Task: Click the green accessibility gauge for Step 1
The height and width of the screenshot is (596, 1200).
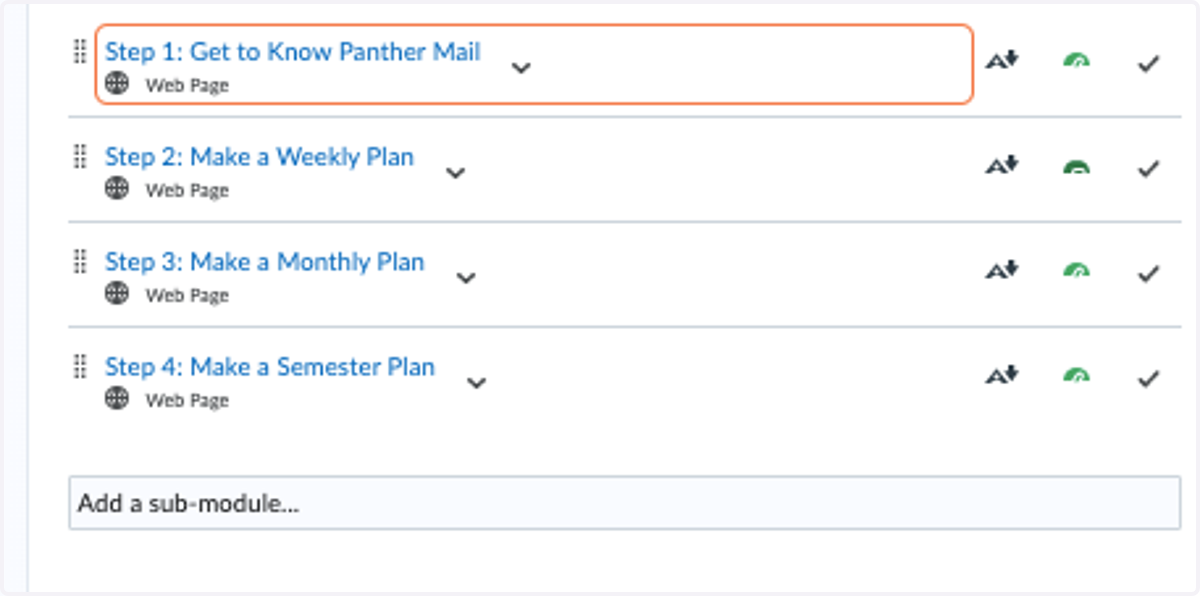Action: [x=1076, y=62]
